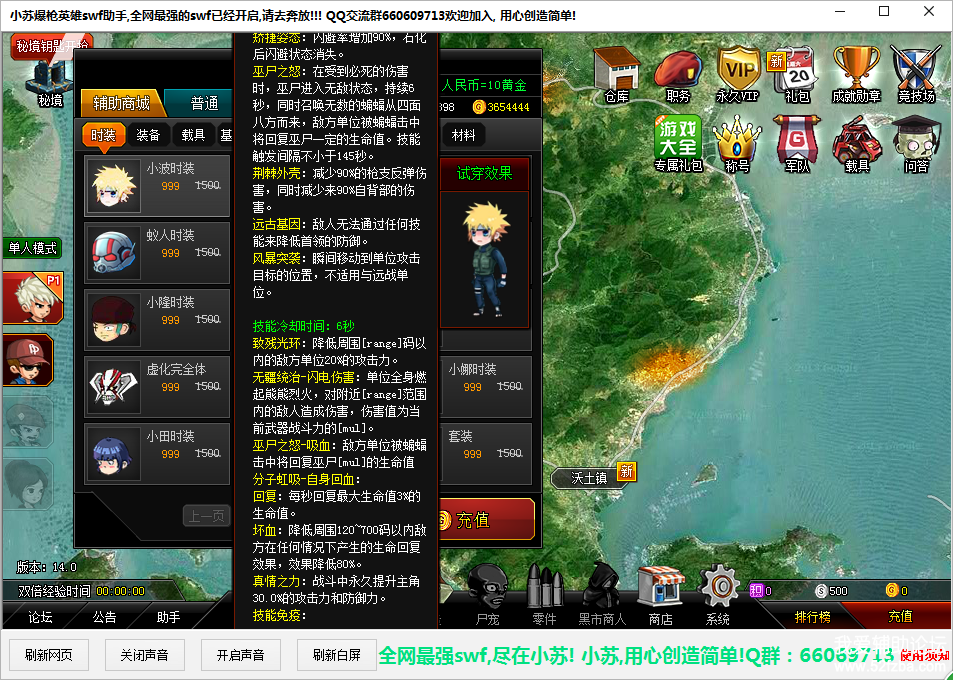Open the 礼包 calendar icon

[x=797, y=76]
